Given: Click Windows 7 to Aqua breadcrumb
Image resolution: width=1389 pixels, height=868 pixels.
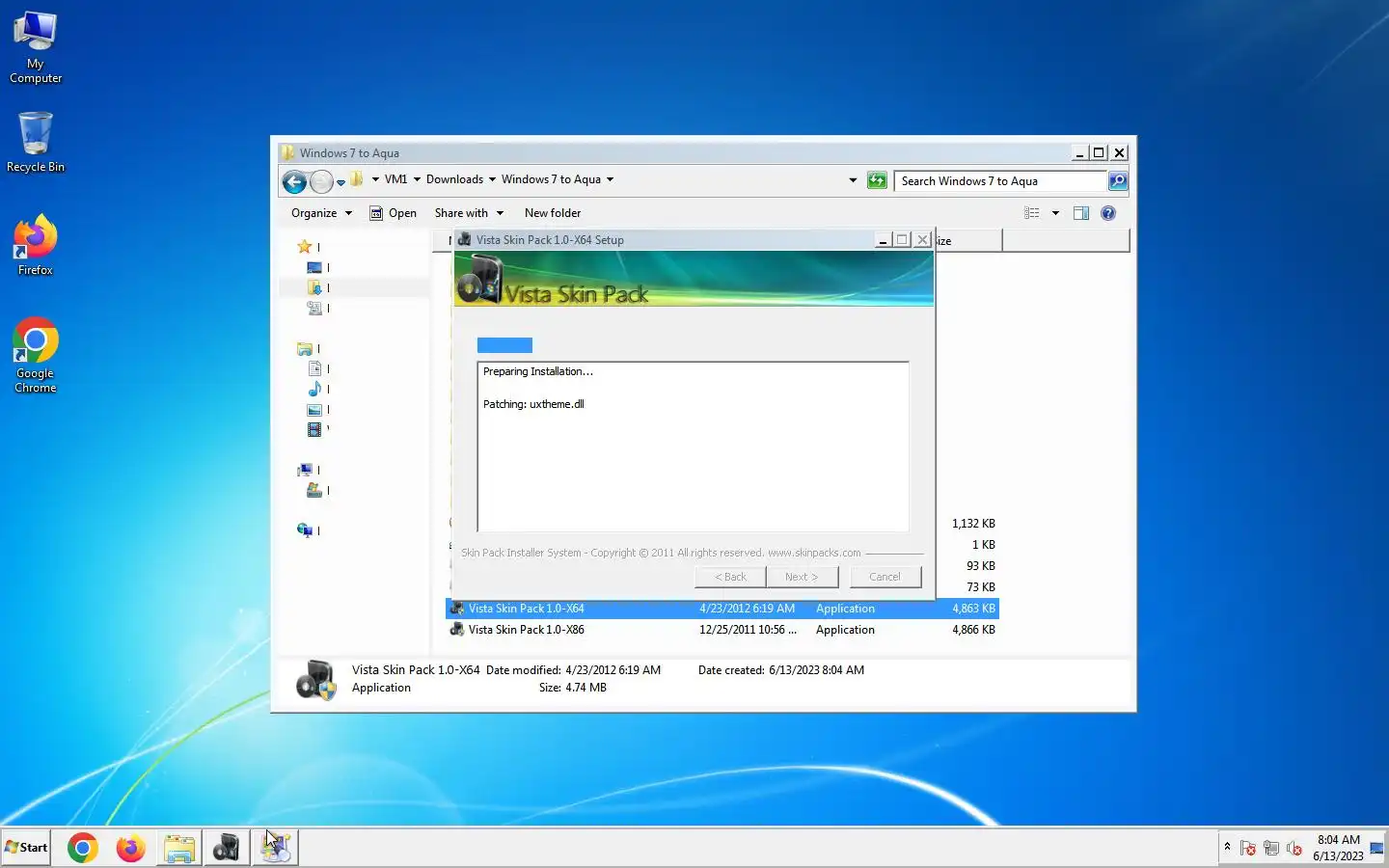Looking at the screenshot, I should coord(551,179).
